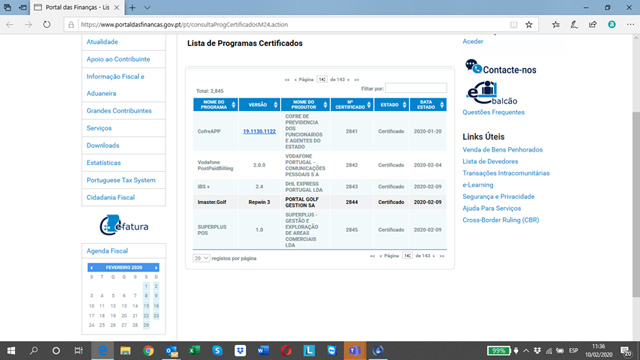This screenshot has height=360, width=640.
Task: Select the SUPERPLUS POS program cell
Action: (x=216, y=230)
